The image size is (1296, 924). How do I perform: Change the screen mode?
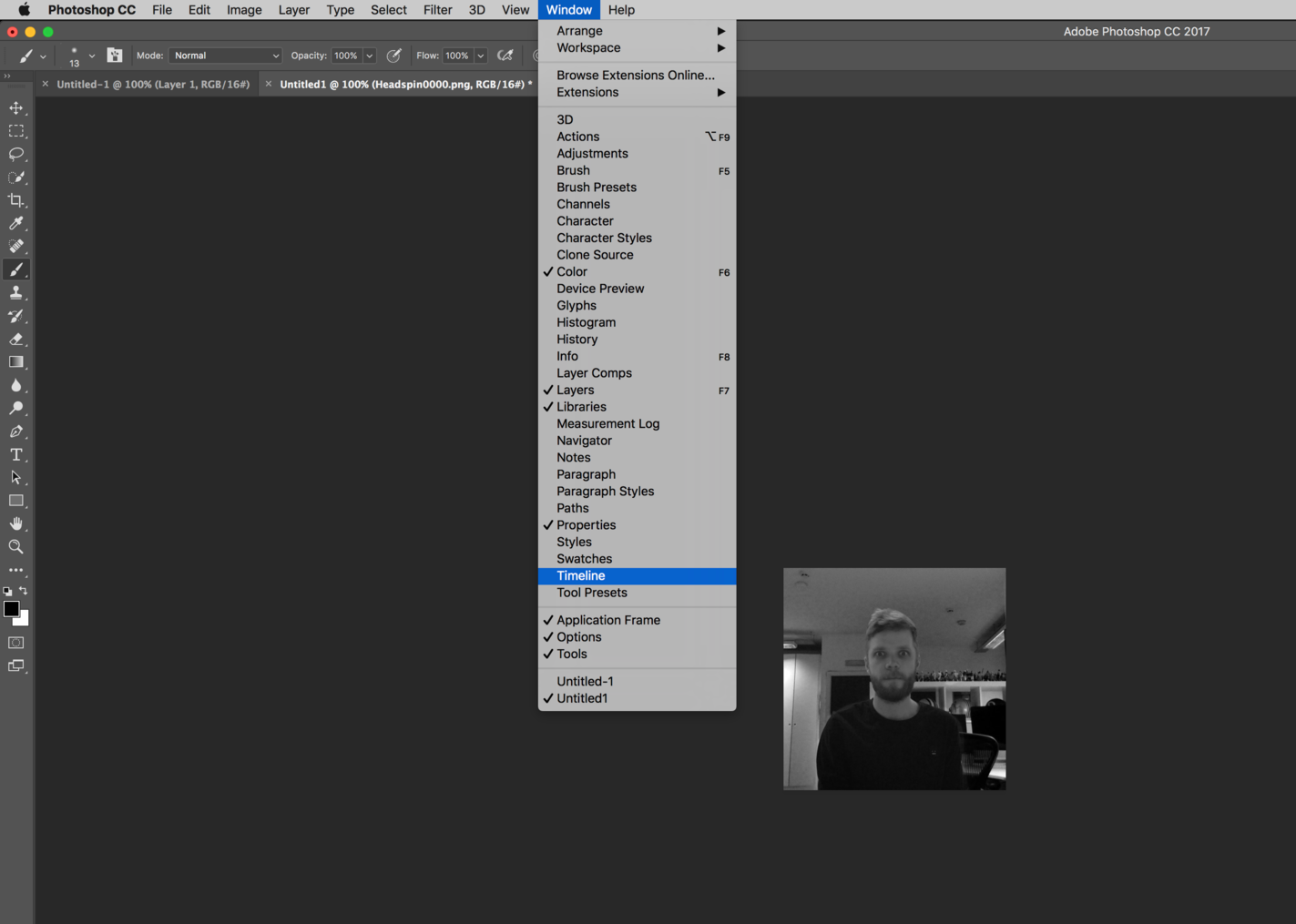(16, 665)
